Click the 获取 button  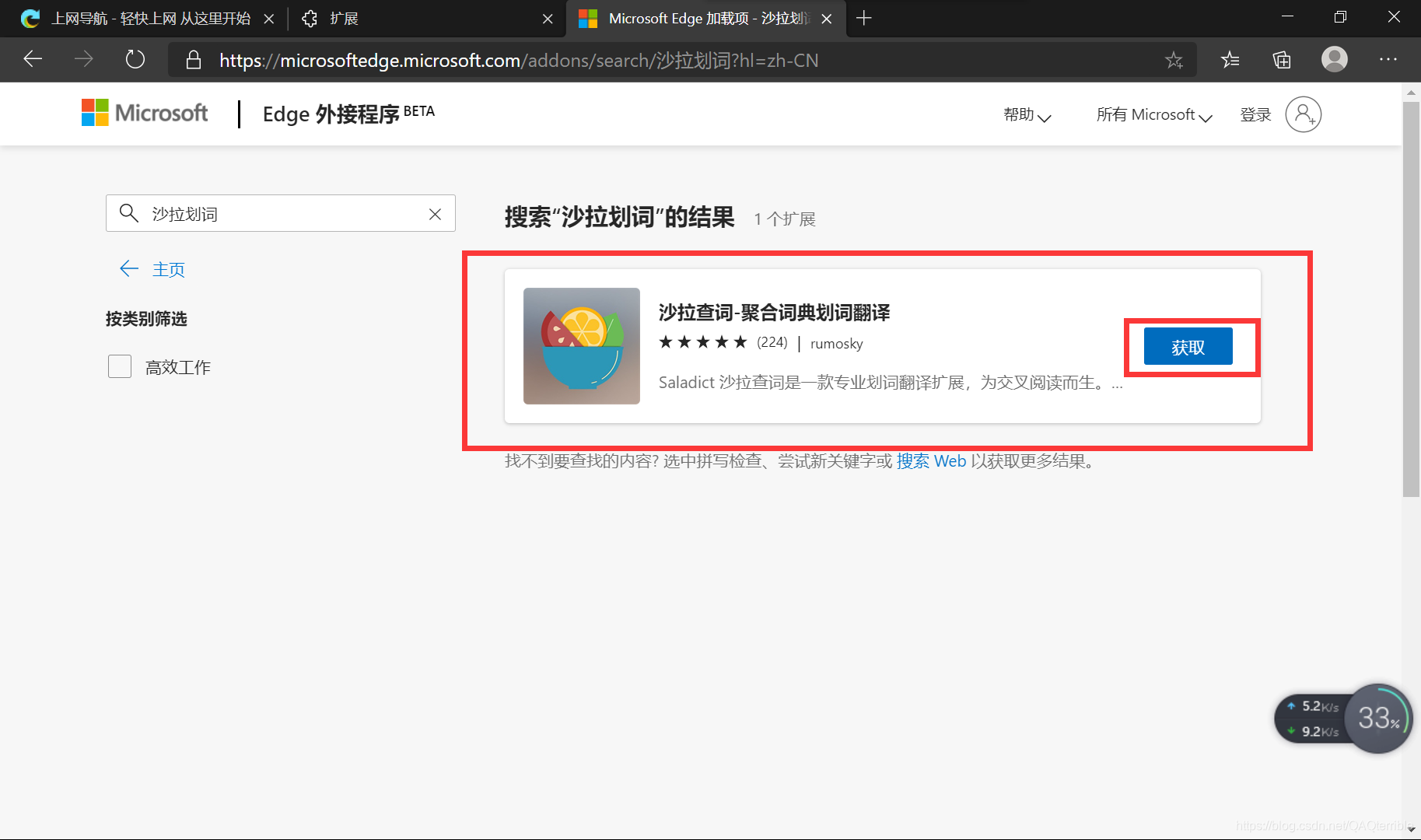pyautogui.click(x=1188, y=346)
